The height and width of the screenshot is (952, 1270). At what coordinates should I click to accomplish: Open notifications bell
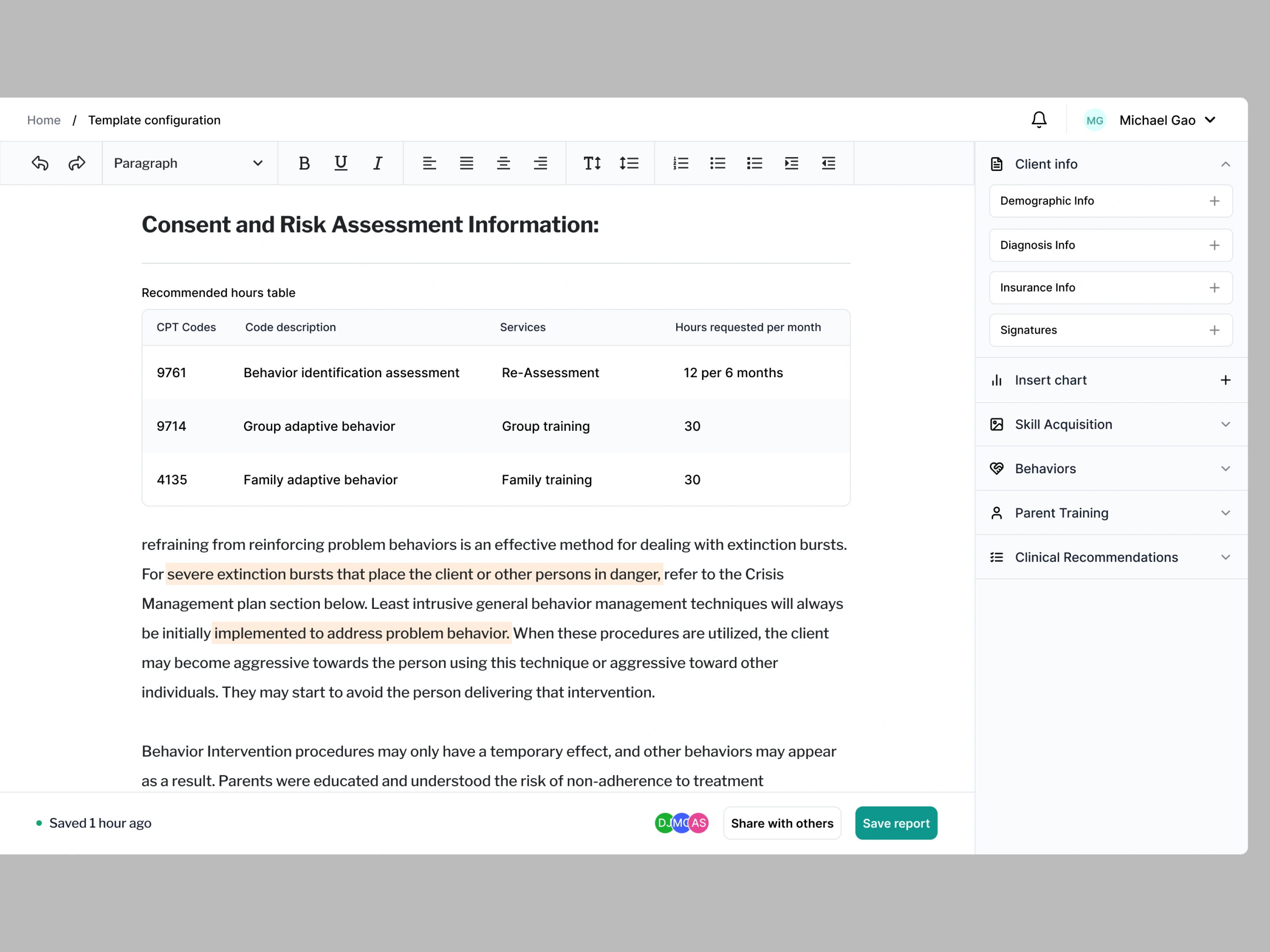pos(1039,119)
